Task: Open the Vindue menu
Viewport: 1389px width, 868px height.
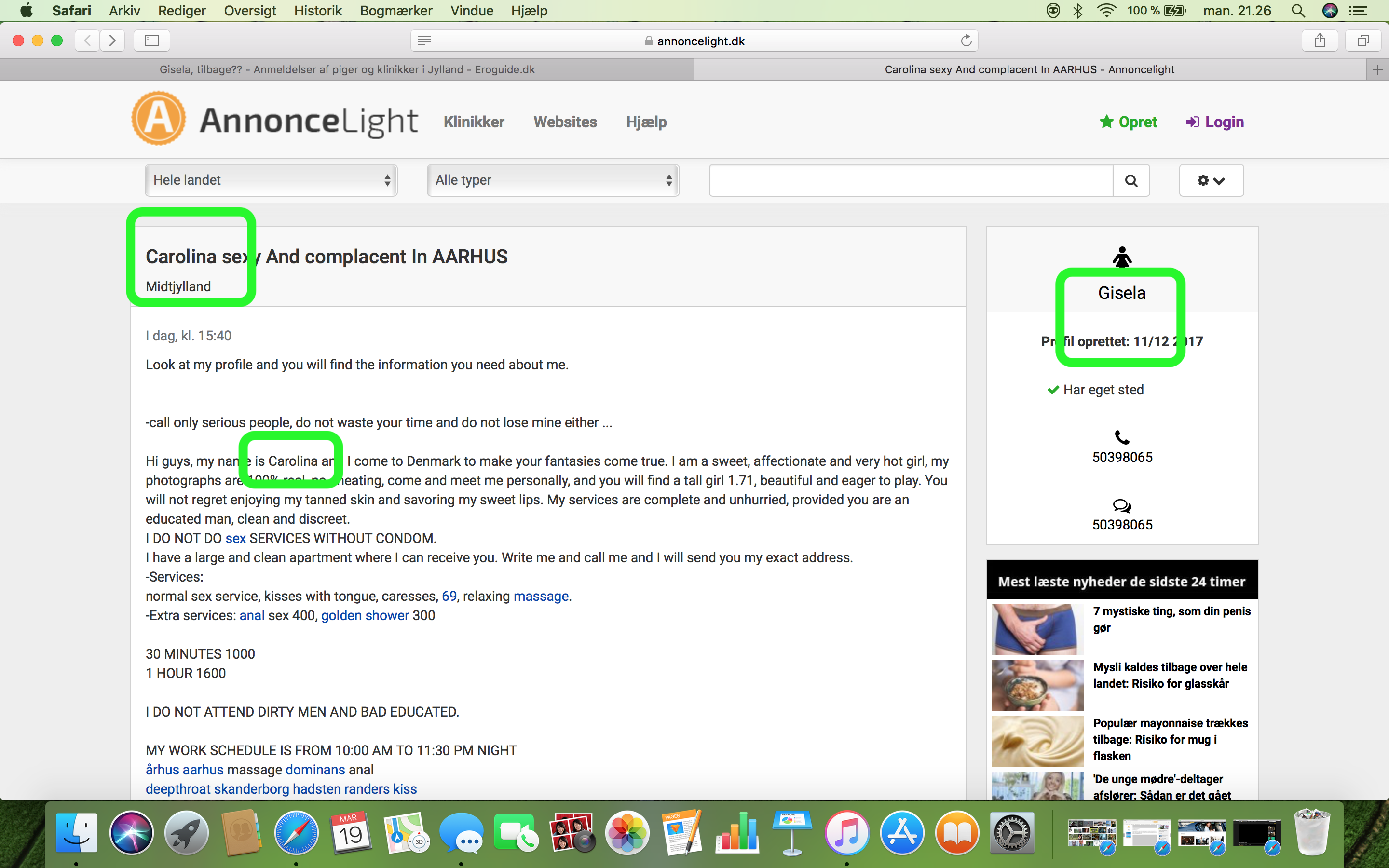Action: 472,10
